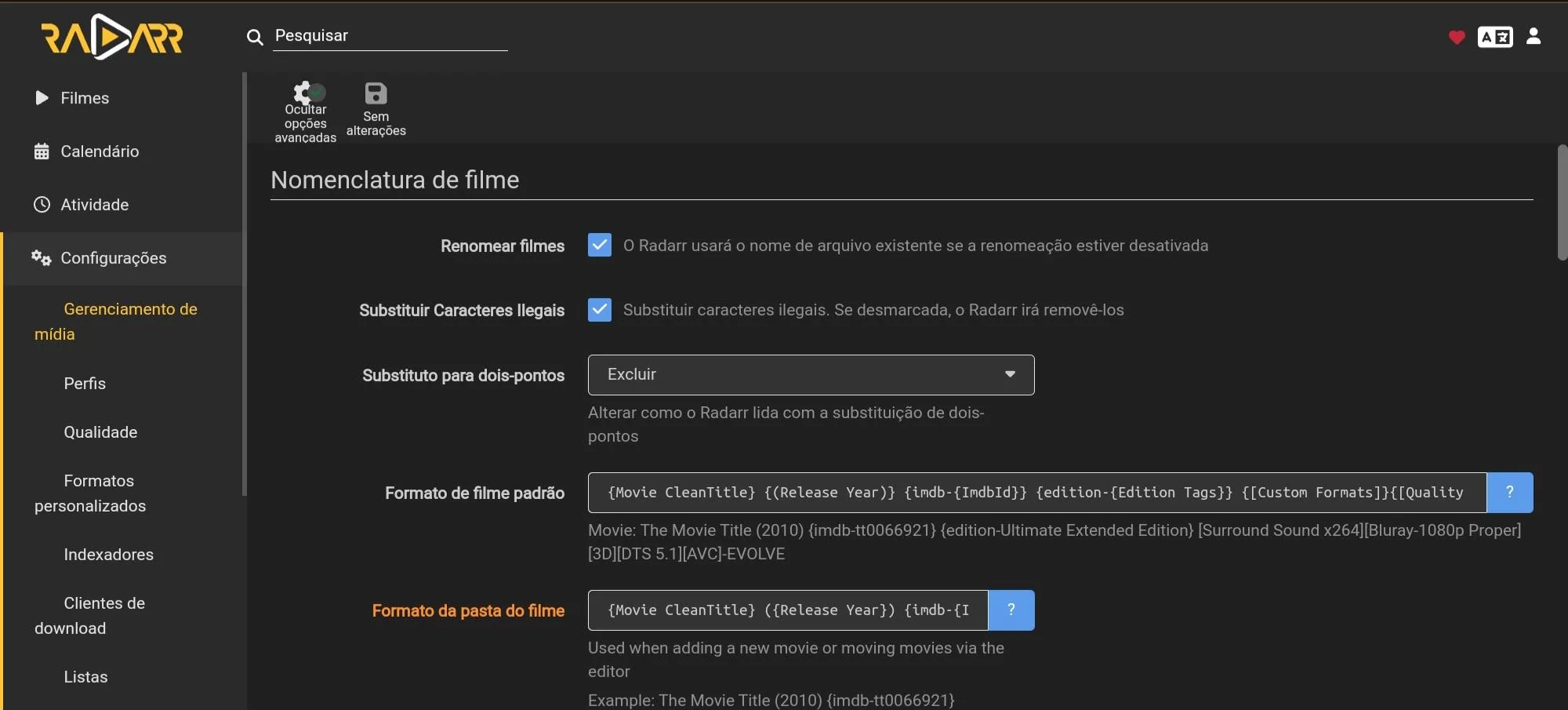Click the search magnifier icon
This screenshot has height=710, width=1568.
pos(254,37)
